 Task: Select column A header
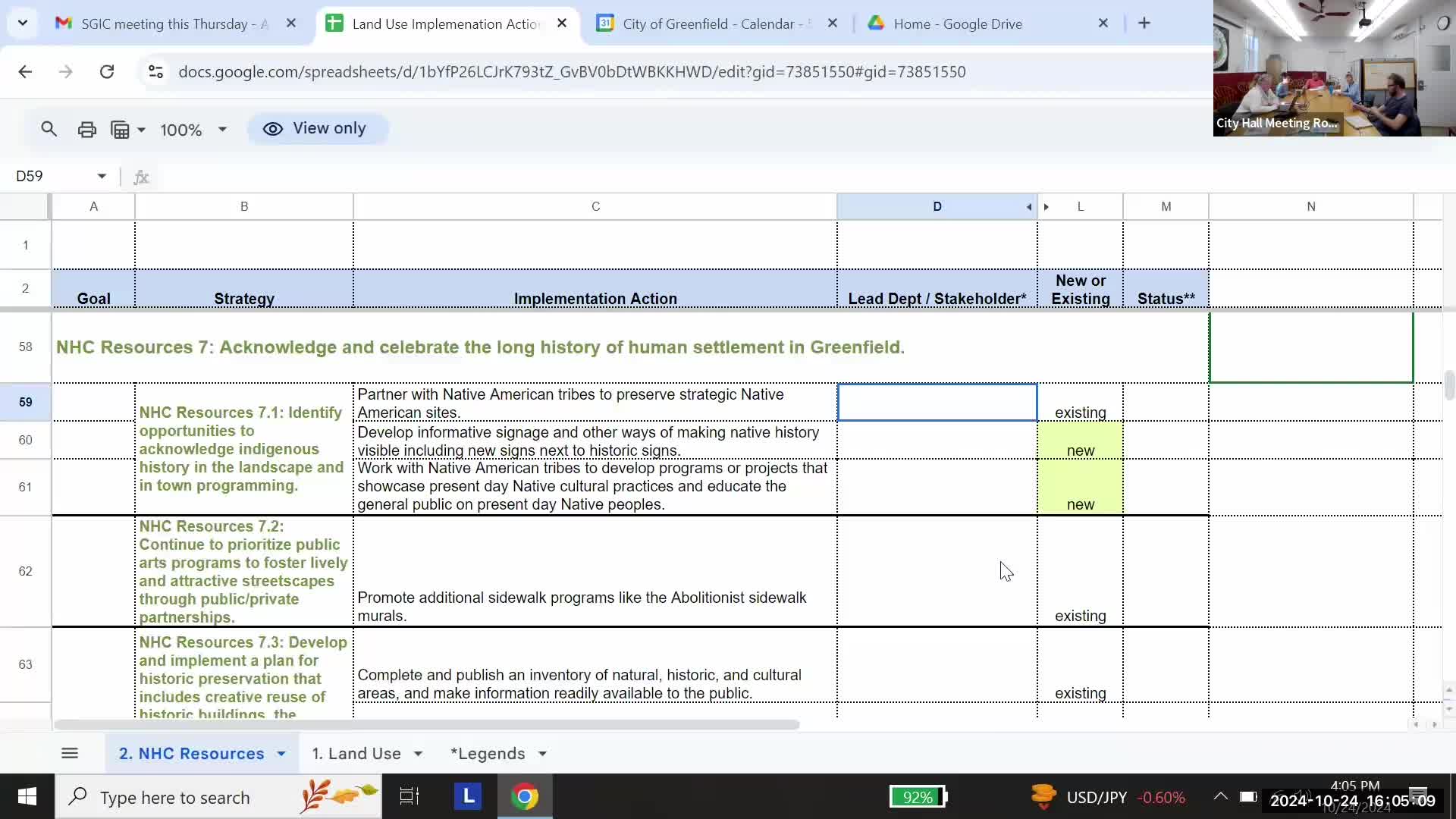tap(94, 206)
